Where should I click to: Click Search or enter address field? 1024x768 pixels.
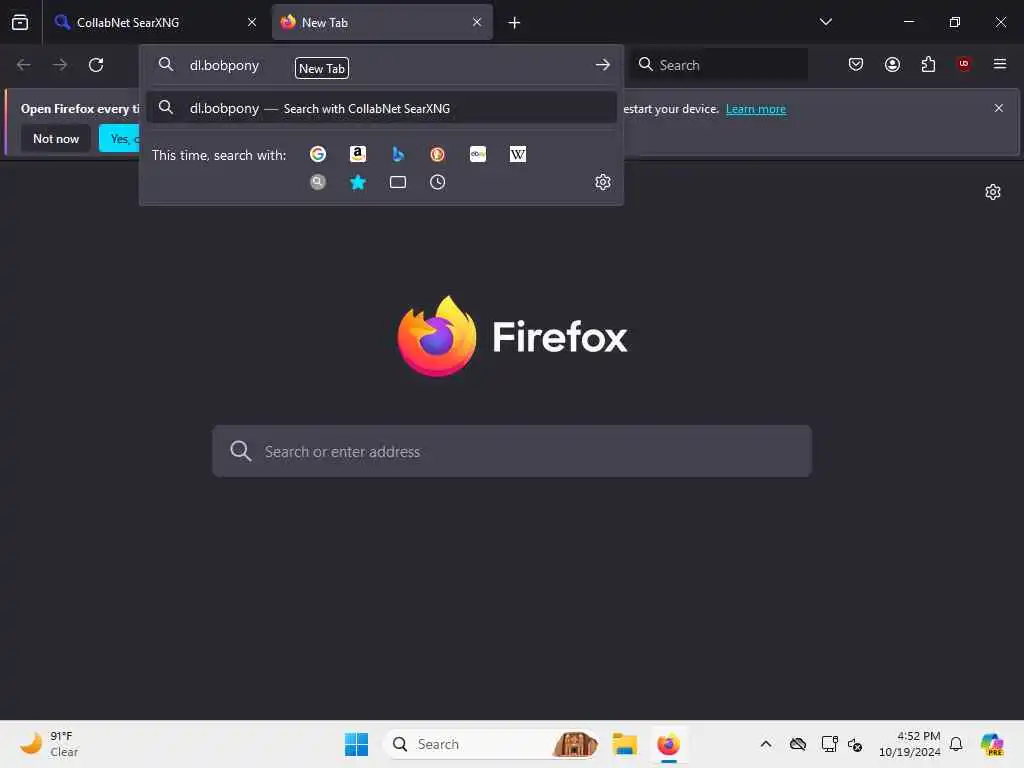coord(512,451)
